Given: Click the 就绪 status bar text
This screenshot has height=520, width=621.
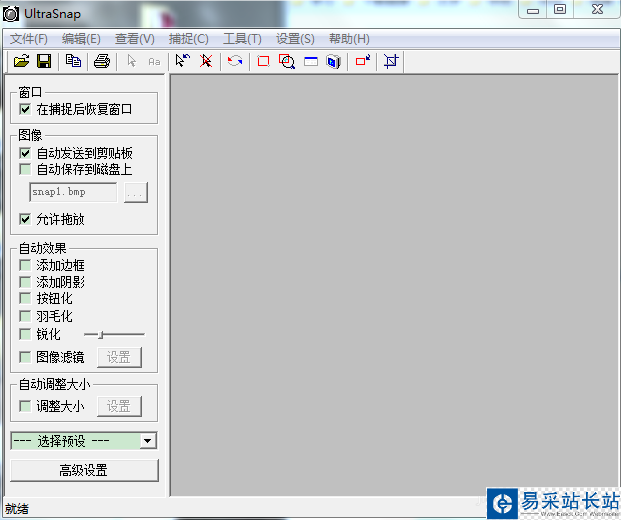Looking at the screenshot, I should tap(17, 509).
